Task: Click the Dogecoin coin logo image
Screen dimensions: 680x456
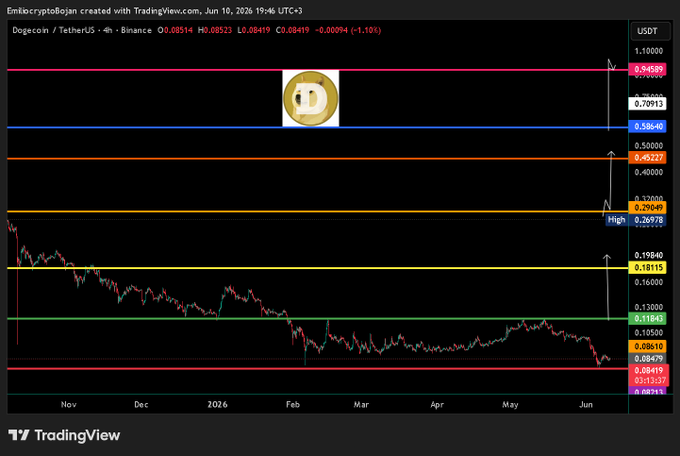Action: point(311,98)
